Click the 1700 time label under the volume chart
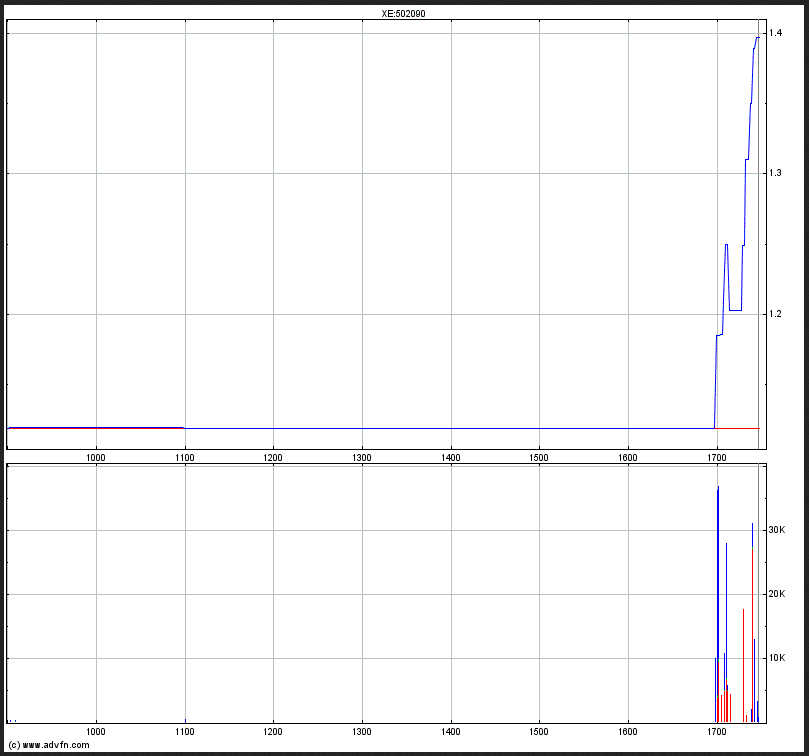Screen dimensions: 809x756 [717, 732]
